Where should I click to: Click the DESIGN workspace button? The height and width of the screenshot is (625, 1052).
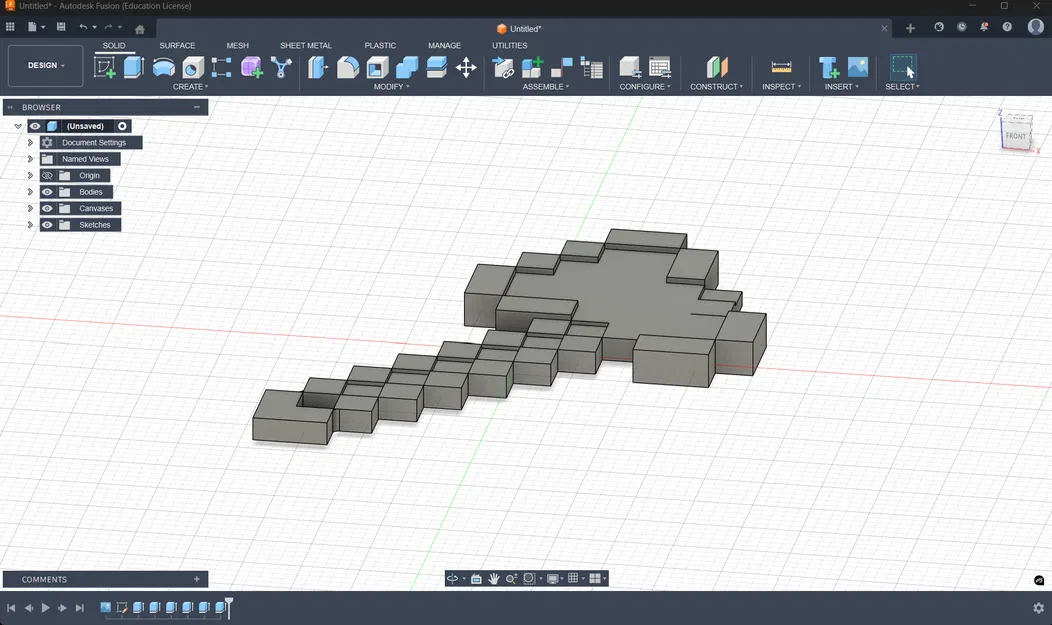[44, 64]
